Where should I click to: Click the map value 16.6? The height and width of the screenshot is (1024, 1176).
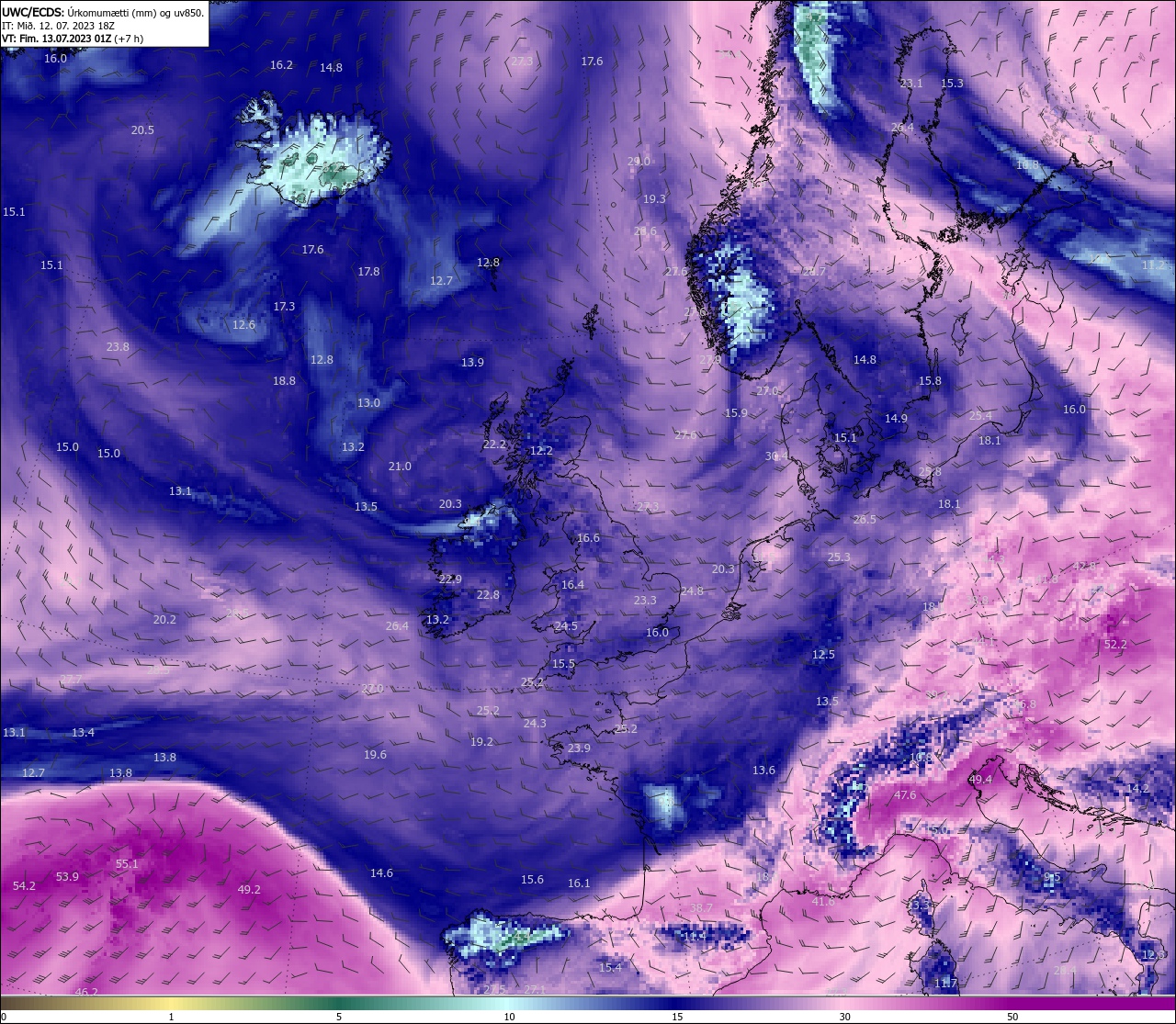(x=588, y=538)
